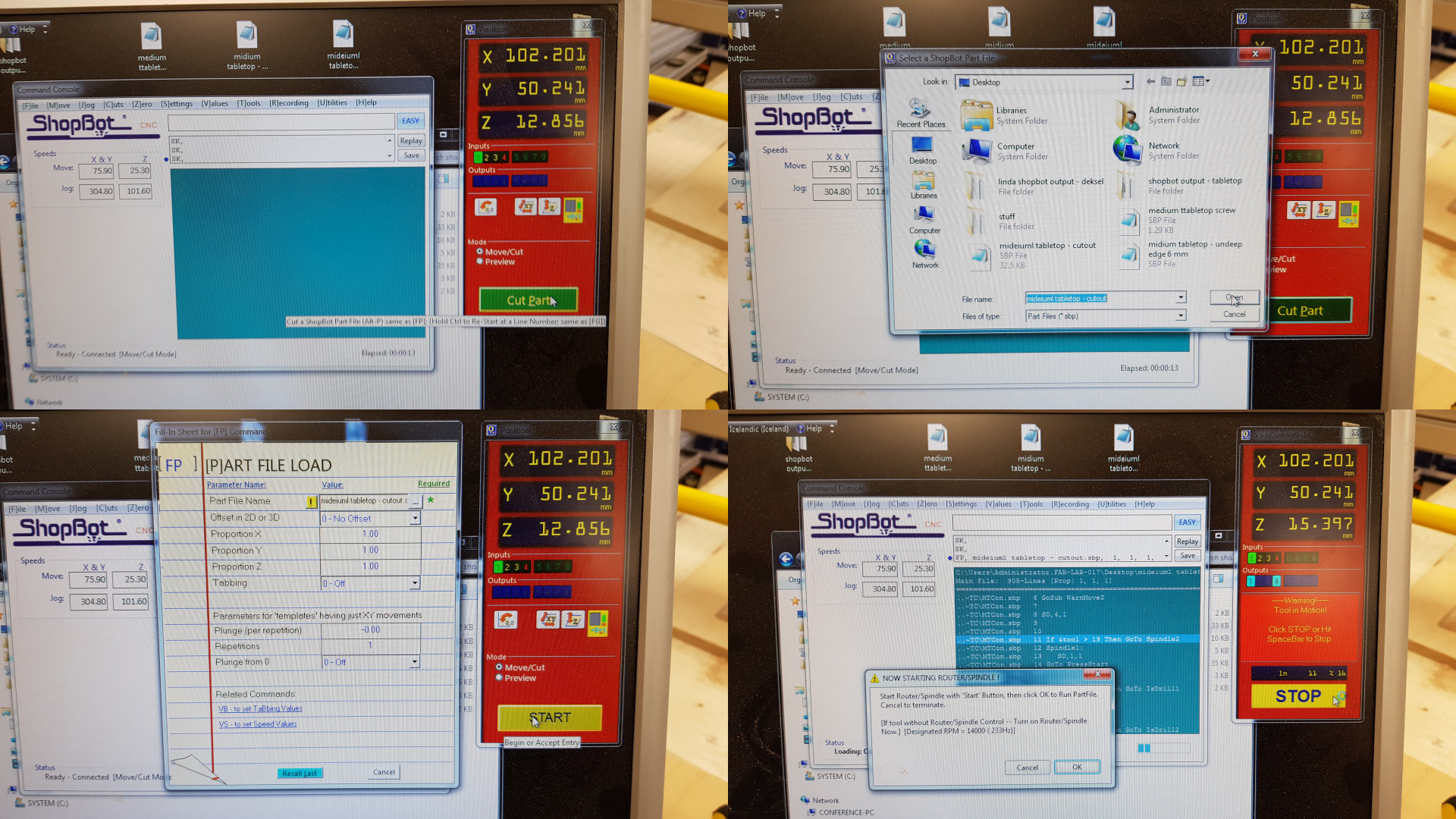Select Preview mode radio above the START button
Image resolution: width=1456 pixels, height=819 pixels.
point(499,677)
